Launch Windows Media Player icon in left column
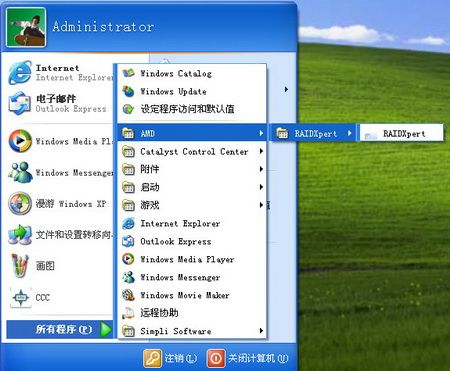Viewport: 450px width, 371px height. pyautogui.click(x=20, y=141)
